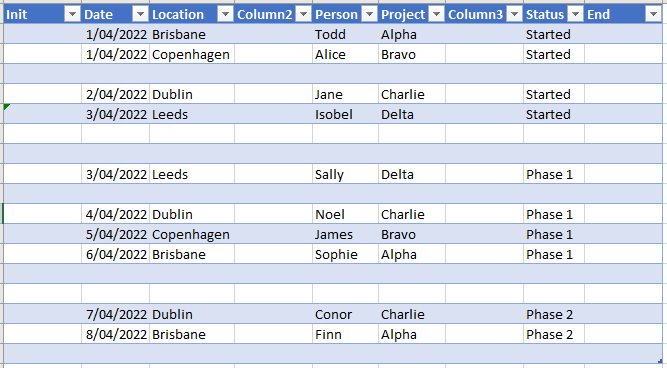Select the cell containing Isobel

coord(345,114)
